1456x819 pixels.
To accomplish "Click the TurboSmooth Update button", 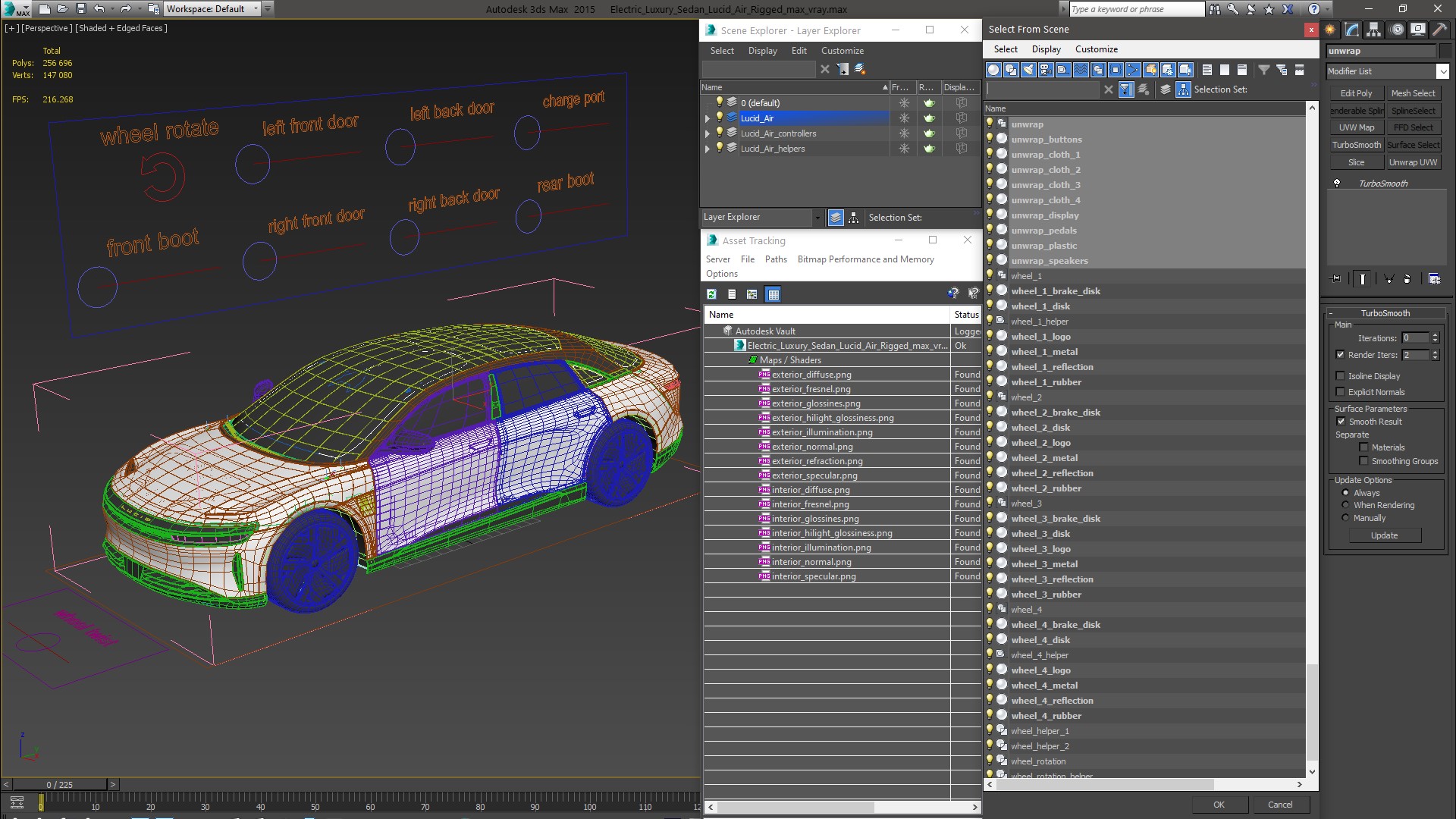I will (x=1384, y=535).
